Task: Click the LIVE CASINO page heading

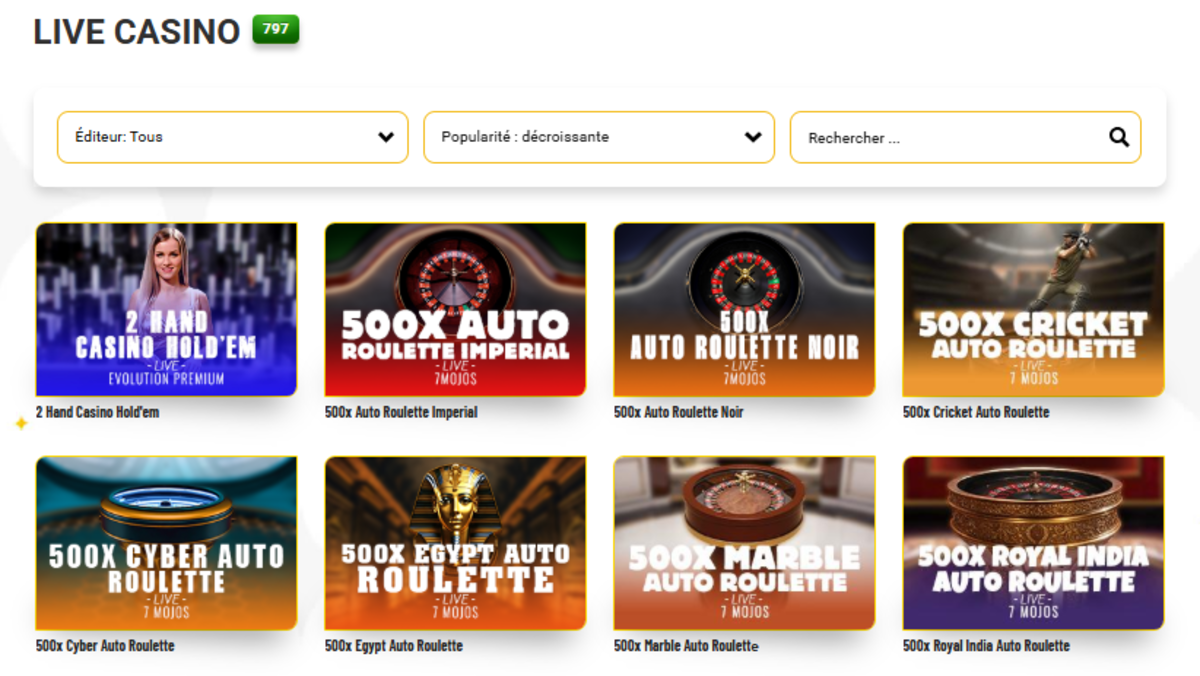Action: (136, 32)
